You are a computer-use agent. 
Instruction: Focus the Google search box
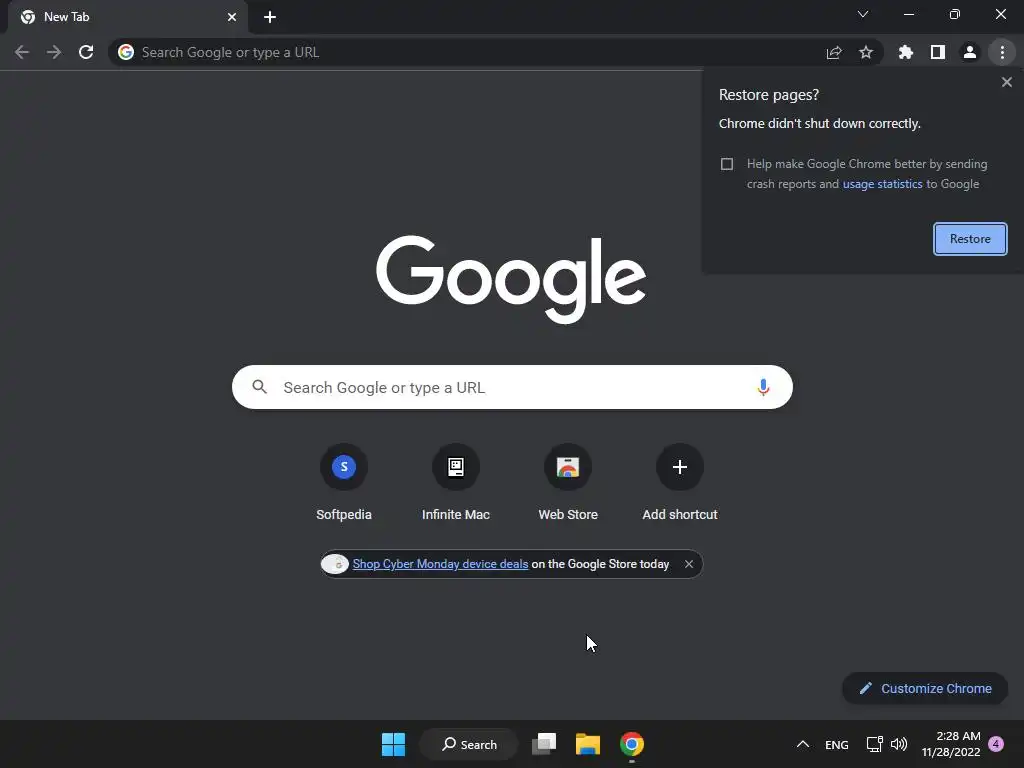[512, 387]
